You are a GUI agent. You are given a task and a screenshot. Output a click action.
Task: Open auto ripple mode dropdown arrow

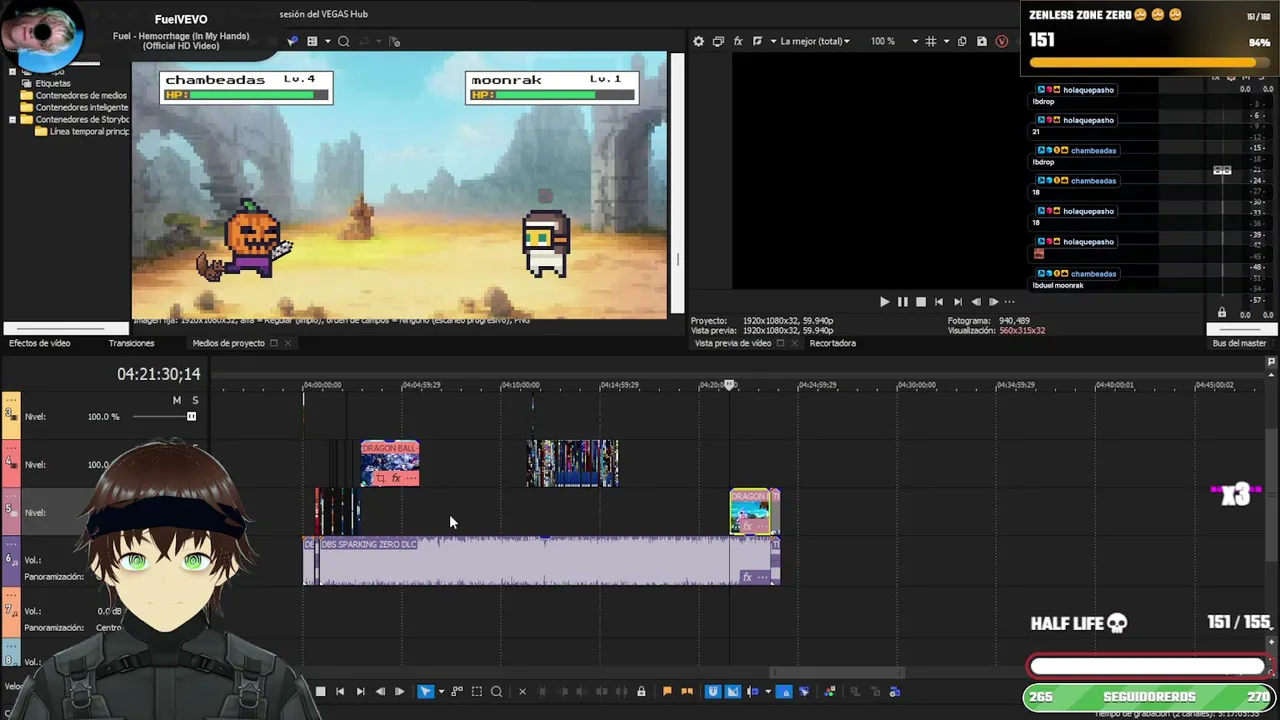coord(768,691)
